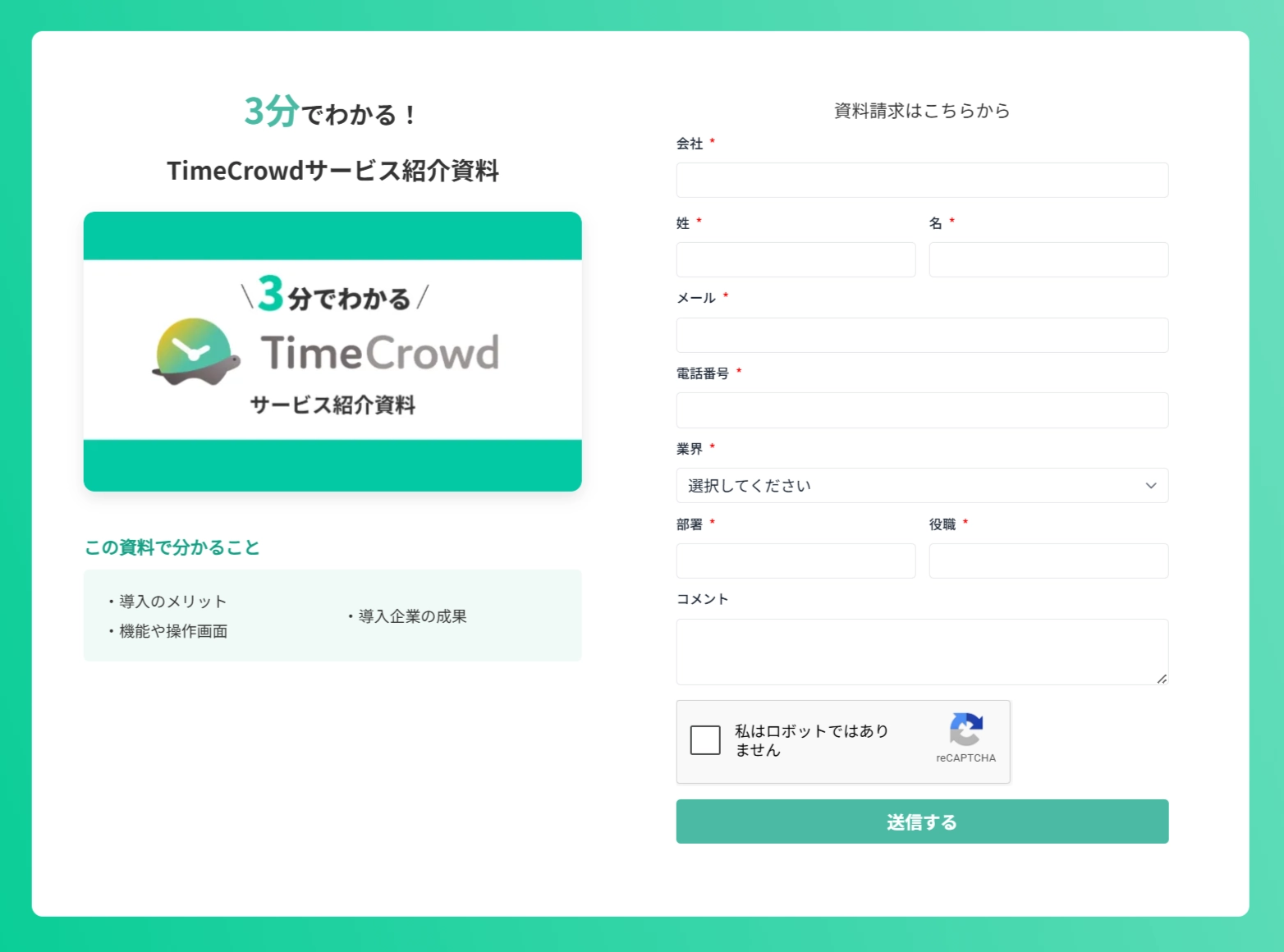
Task: Click the 導入企業の成果 bullet text
Action: point(412,616)
